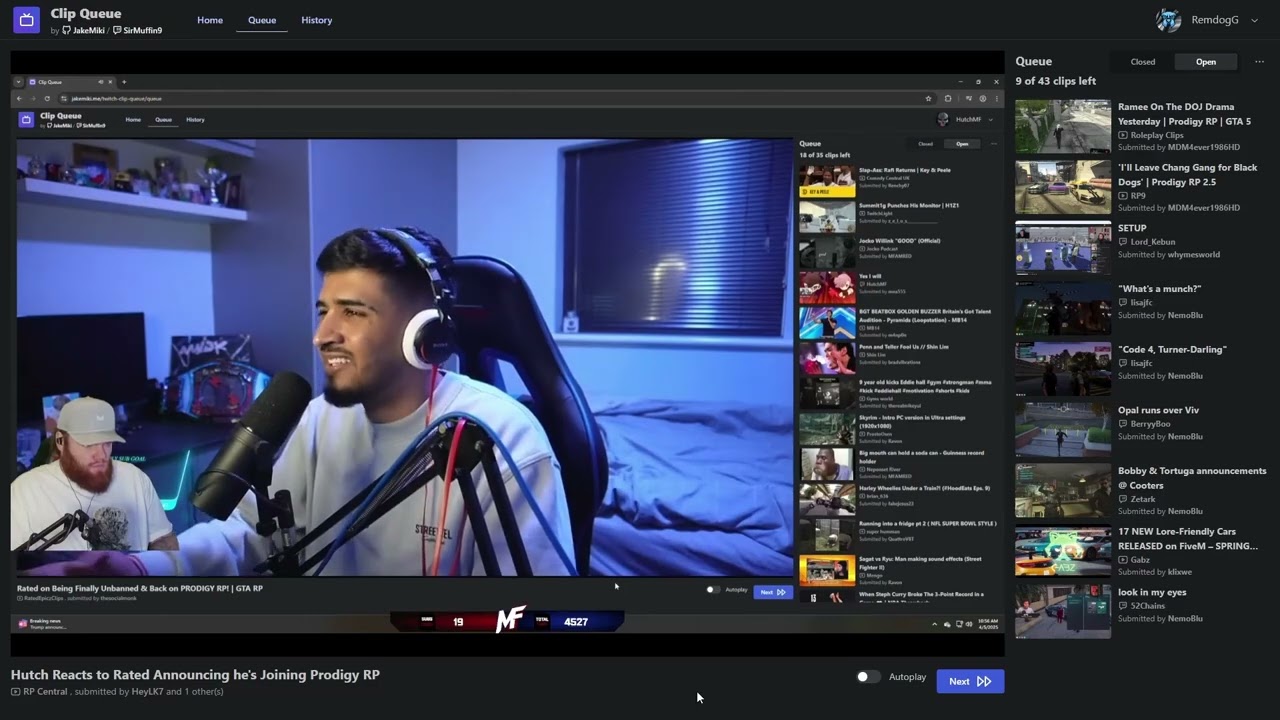Image resolution: width=1280 pixels, height=720 pixels.
Task: Open thumbnail for 17 NEW Lore-Friendly Cars
Action: pos(1063,551)
